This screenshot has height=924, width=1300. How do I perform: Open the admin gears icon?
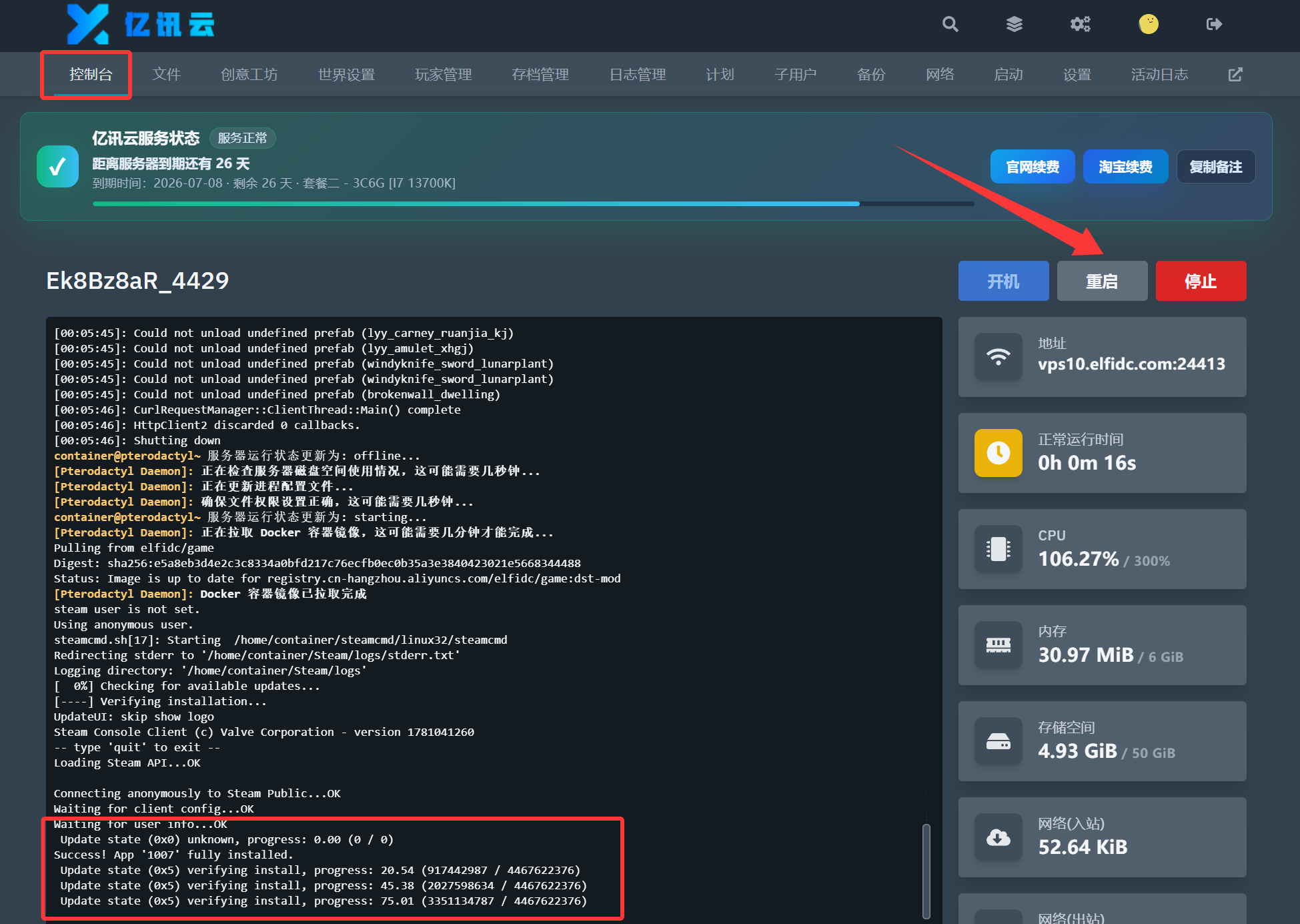tap(1080, 24)
